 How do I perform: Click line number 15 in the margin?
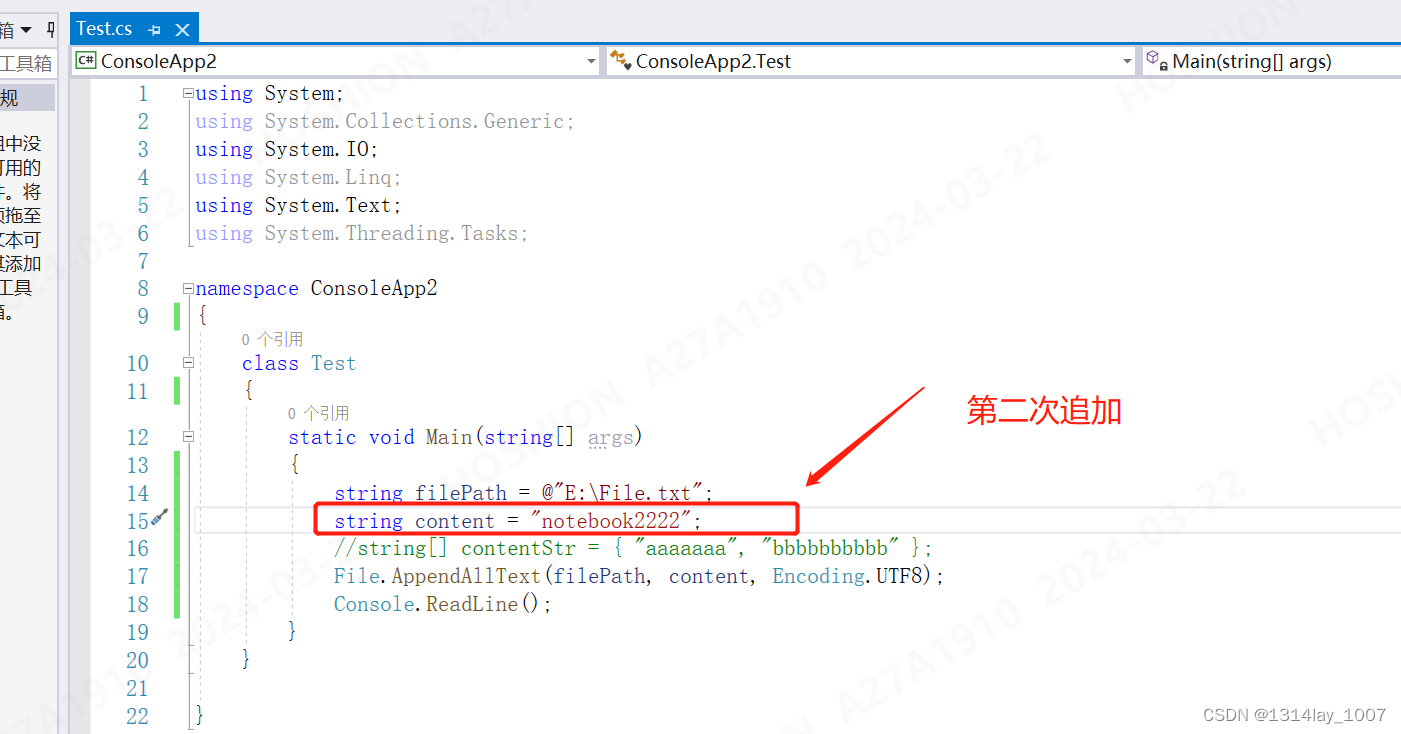(137, 521)
